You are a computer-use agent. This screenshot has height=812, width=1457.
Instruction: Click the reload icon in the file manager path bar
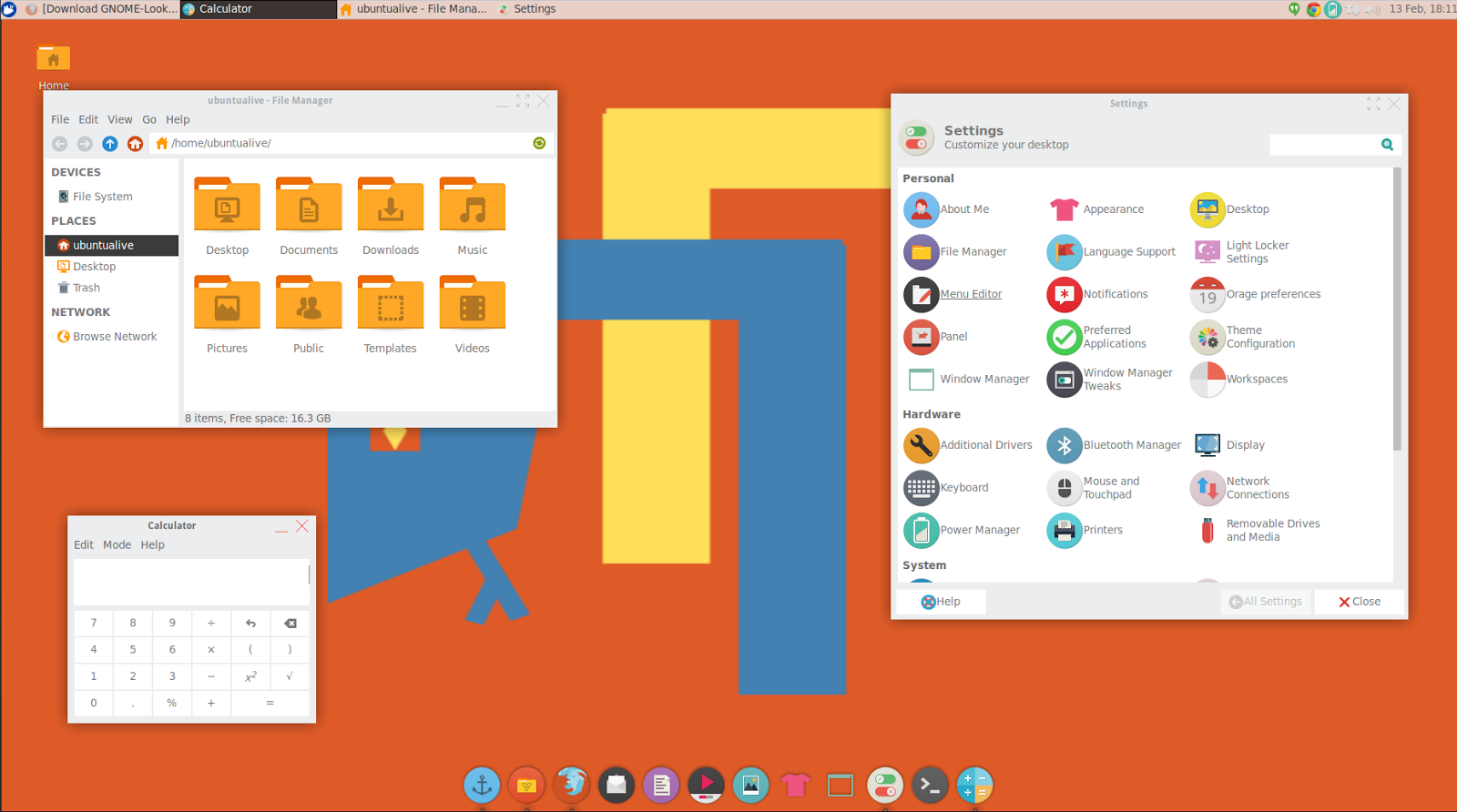(x=539, y=143)
